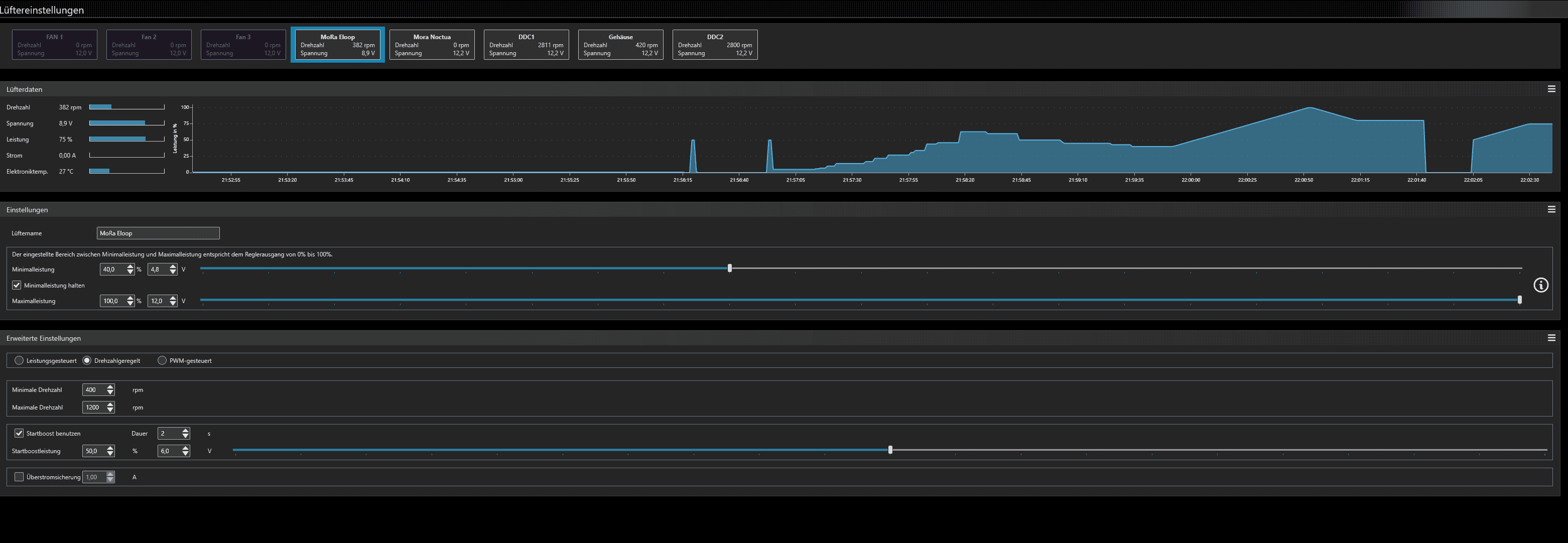Screen dimensions: 1568x543
Task: Increase Minimalleistung percent with up arrow
Action: pyautogui.click(x=129, y=266)
